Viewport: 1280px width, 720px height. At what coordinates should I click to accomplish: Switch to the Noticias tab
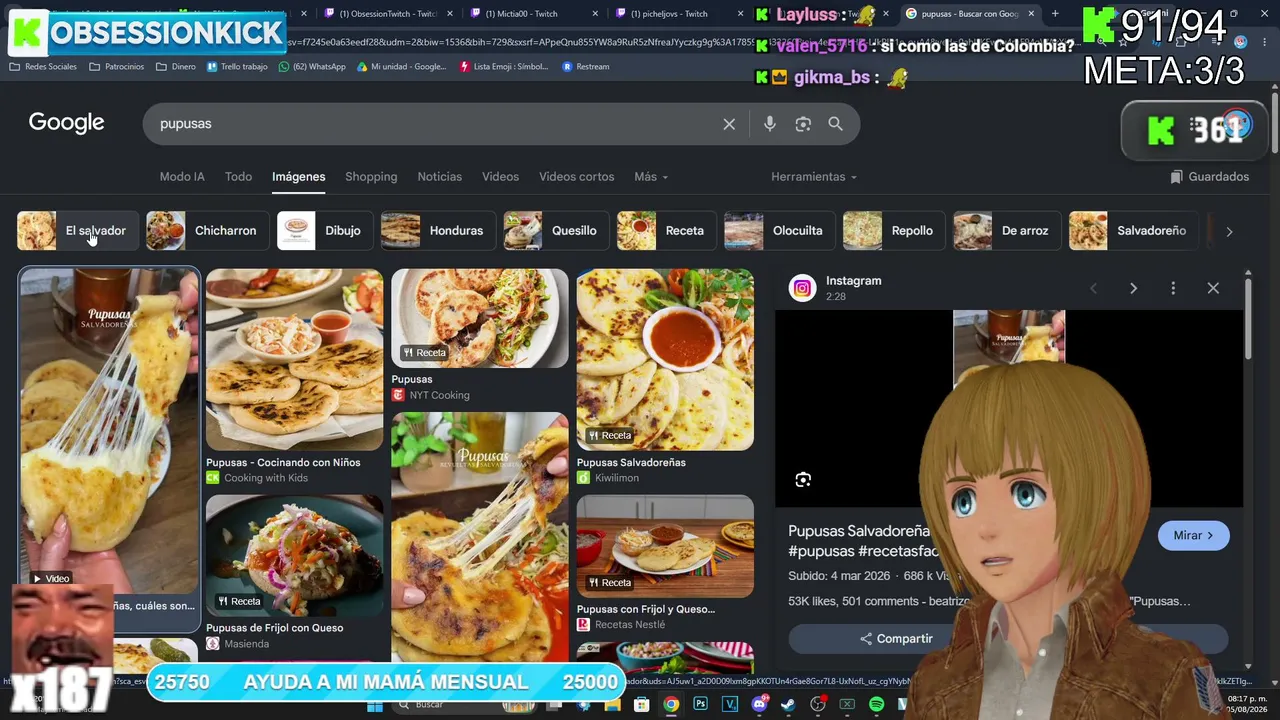tap(440, 177)
